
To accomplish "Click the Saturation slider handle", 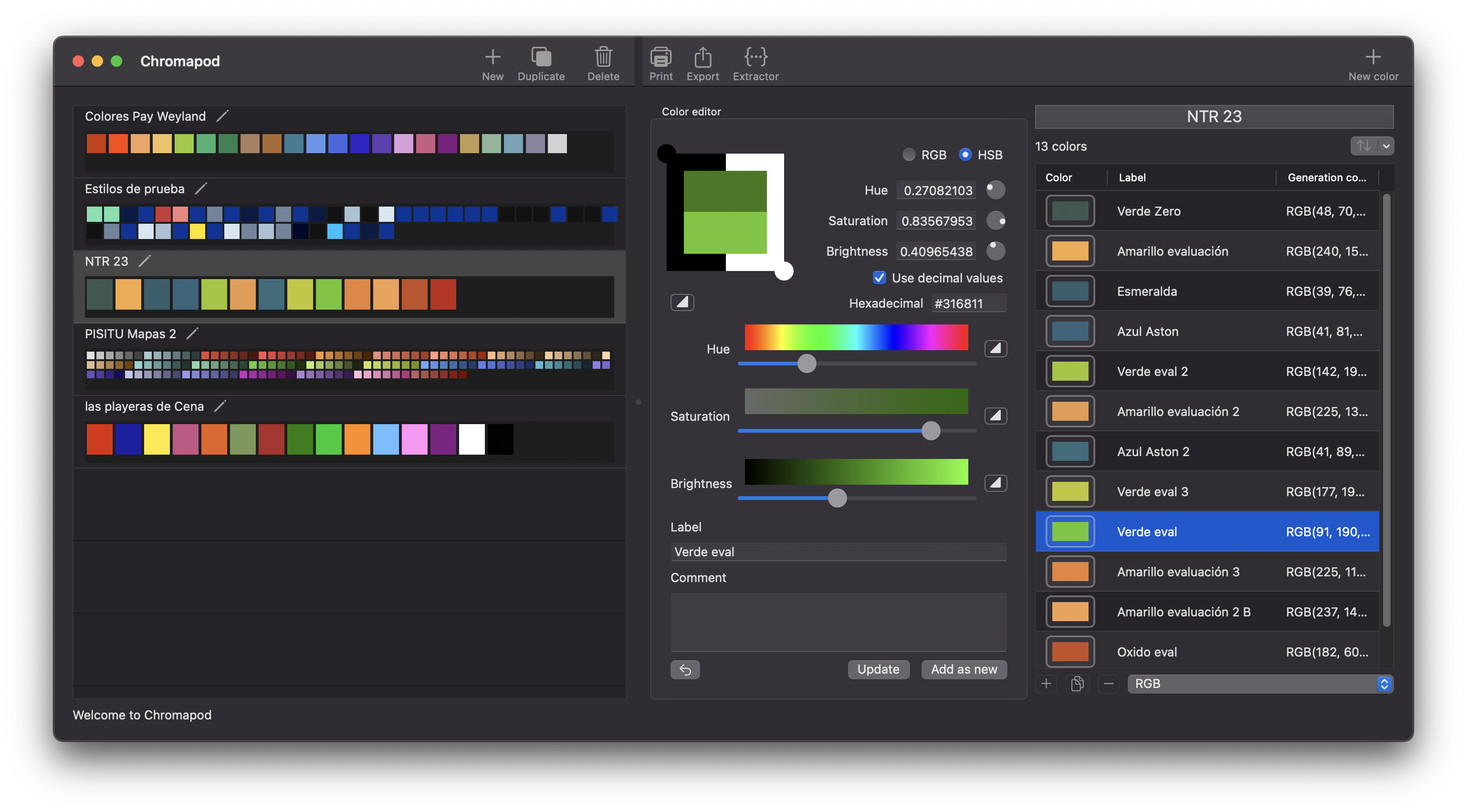I will coord(931,431).
